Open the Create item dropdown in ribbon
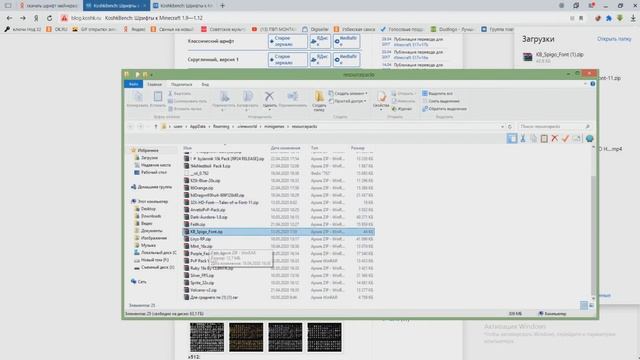This screenshot has height=360, width=640. point(348,93)
